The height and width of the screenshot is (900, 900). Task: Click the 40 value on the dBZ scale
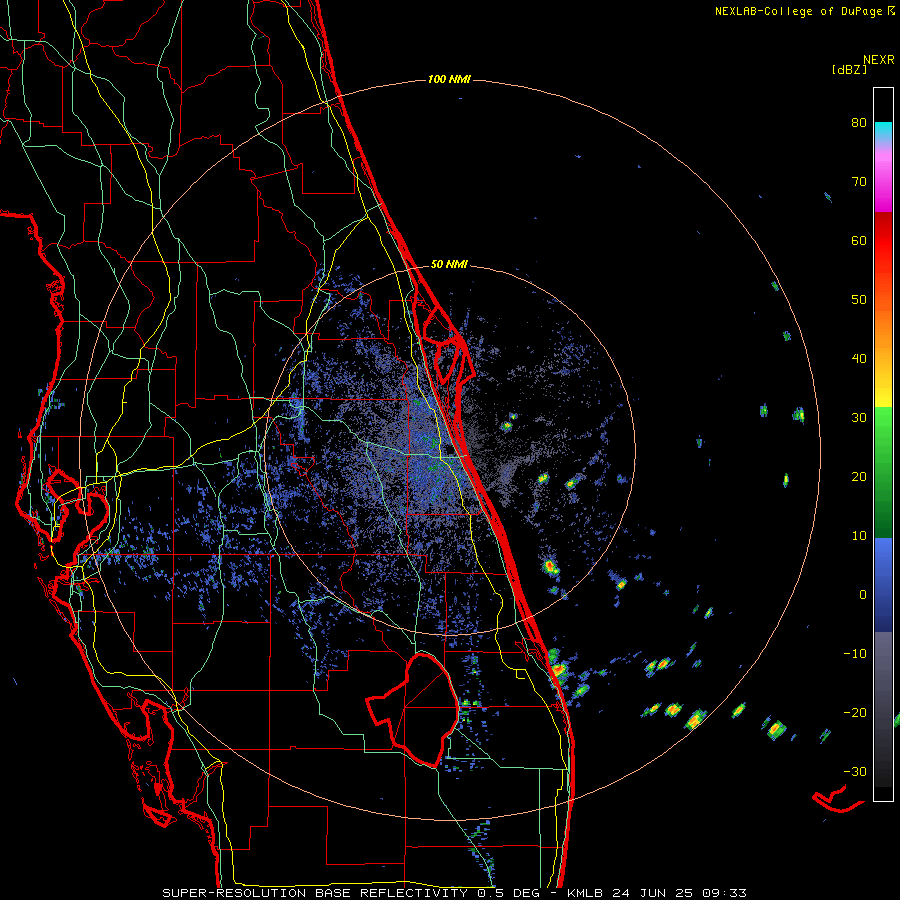tap(859, 359)
